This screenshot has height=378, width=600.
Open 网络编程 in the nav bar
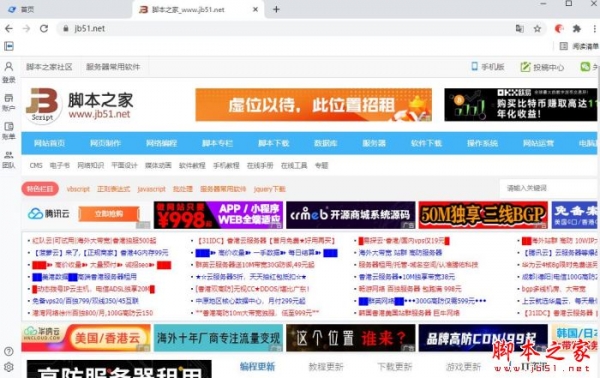[161, 143]
